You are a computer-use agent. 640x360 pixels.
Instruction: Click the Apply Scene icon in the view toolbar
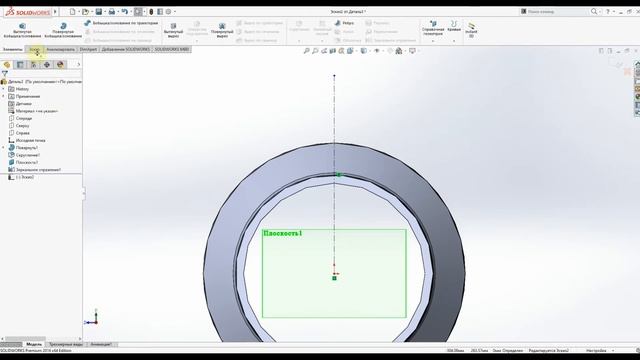click(x=399, y=51)
